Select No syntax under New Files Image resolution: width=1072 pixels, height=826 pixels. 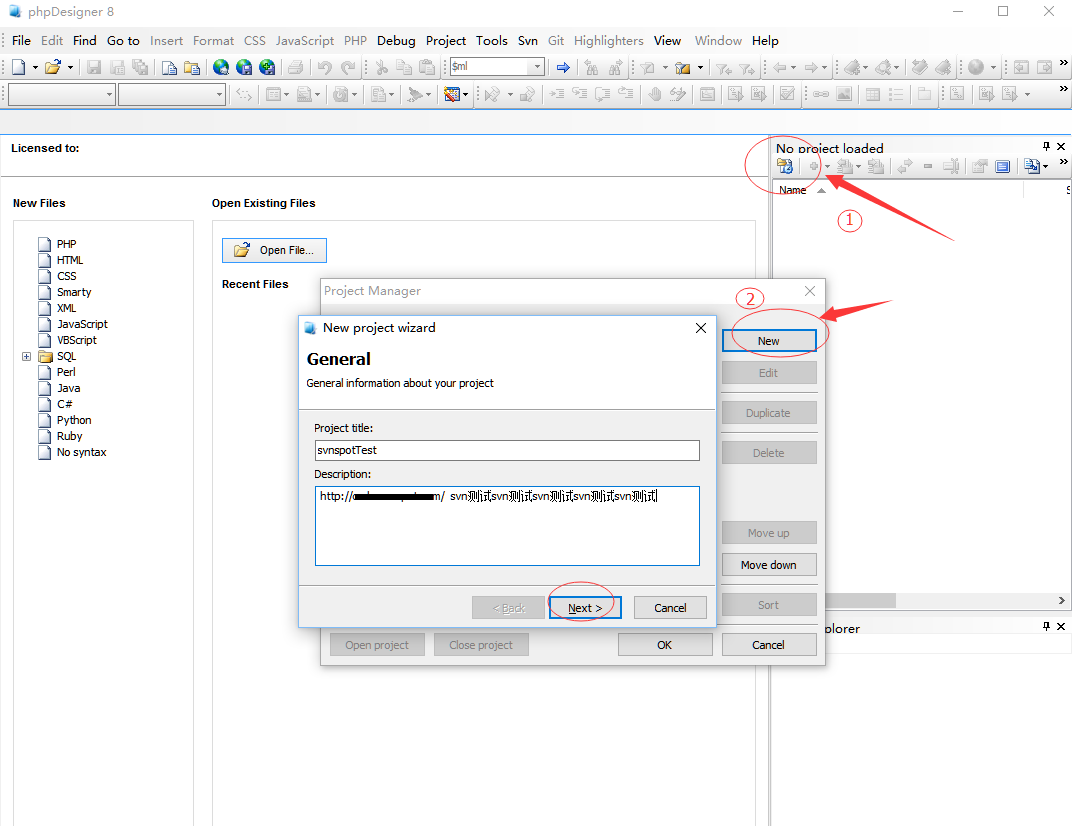(x=81, y=452)
